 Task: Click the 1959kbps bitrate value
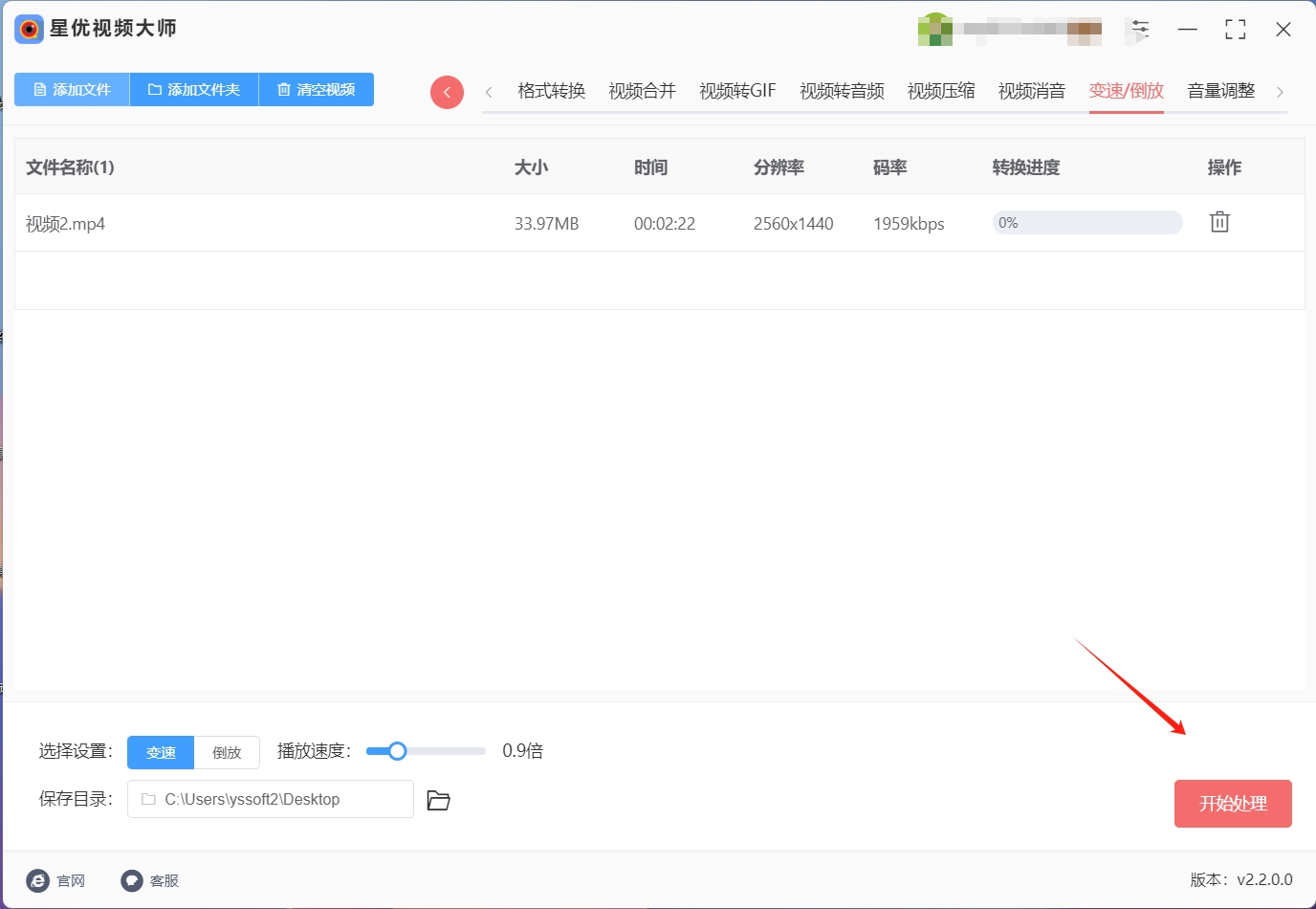[x=909, y=224]
